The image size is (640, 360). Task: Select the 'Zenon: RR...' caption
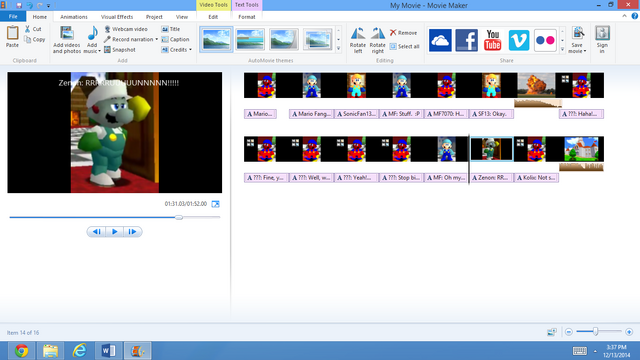[491, 178]
